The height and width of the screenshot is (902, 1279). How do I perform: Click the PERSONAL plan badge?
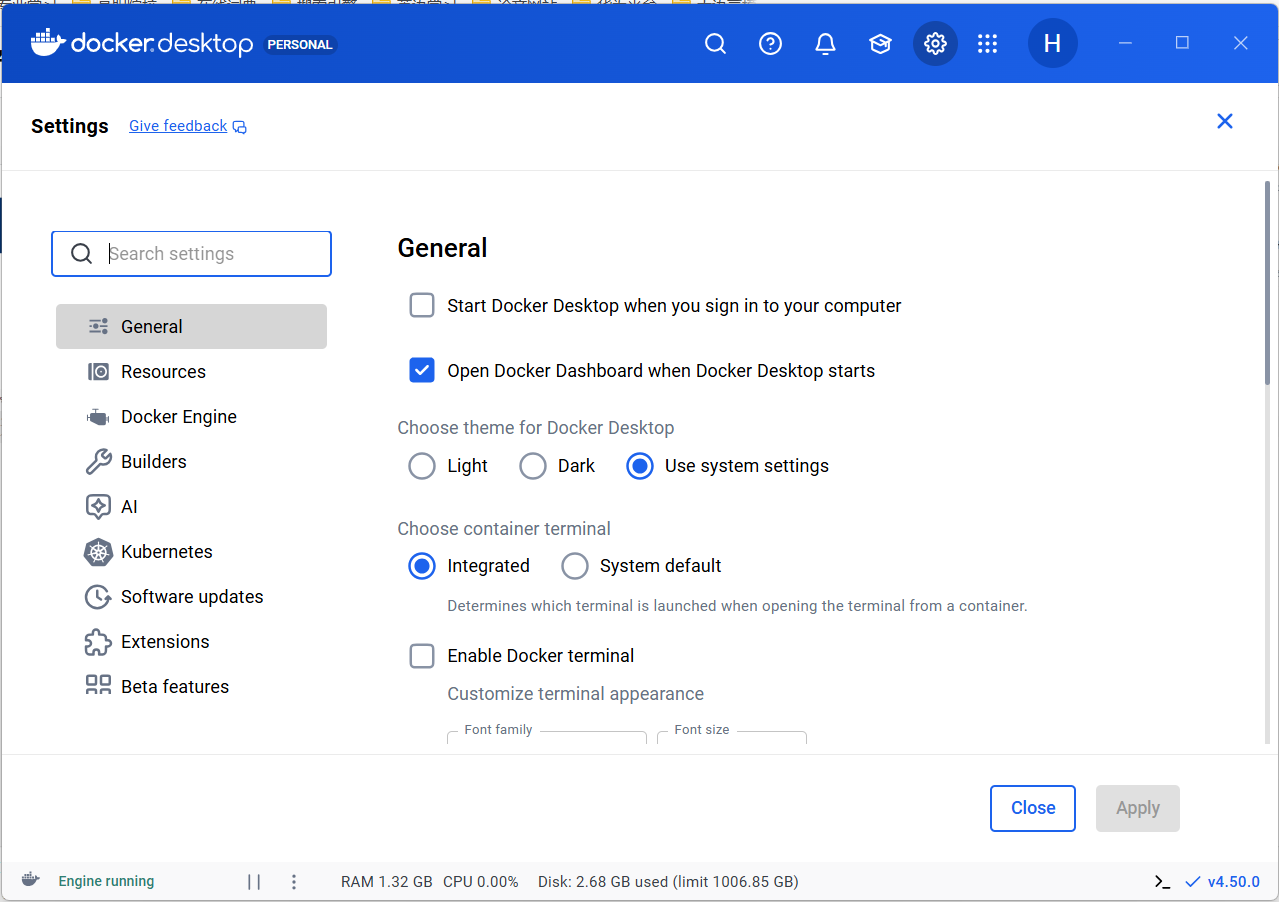pyautogui.click(x=301, y=45)
